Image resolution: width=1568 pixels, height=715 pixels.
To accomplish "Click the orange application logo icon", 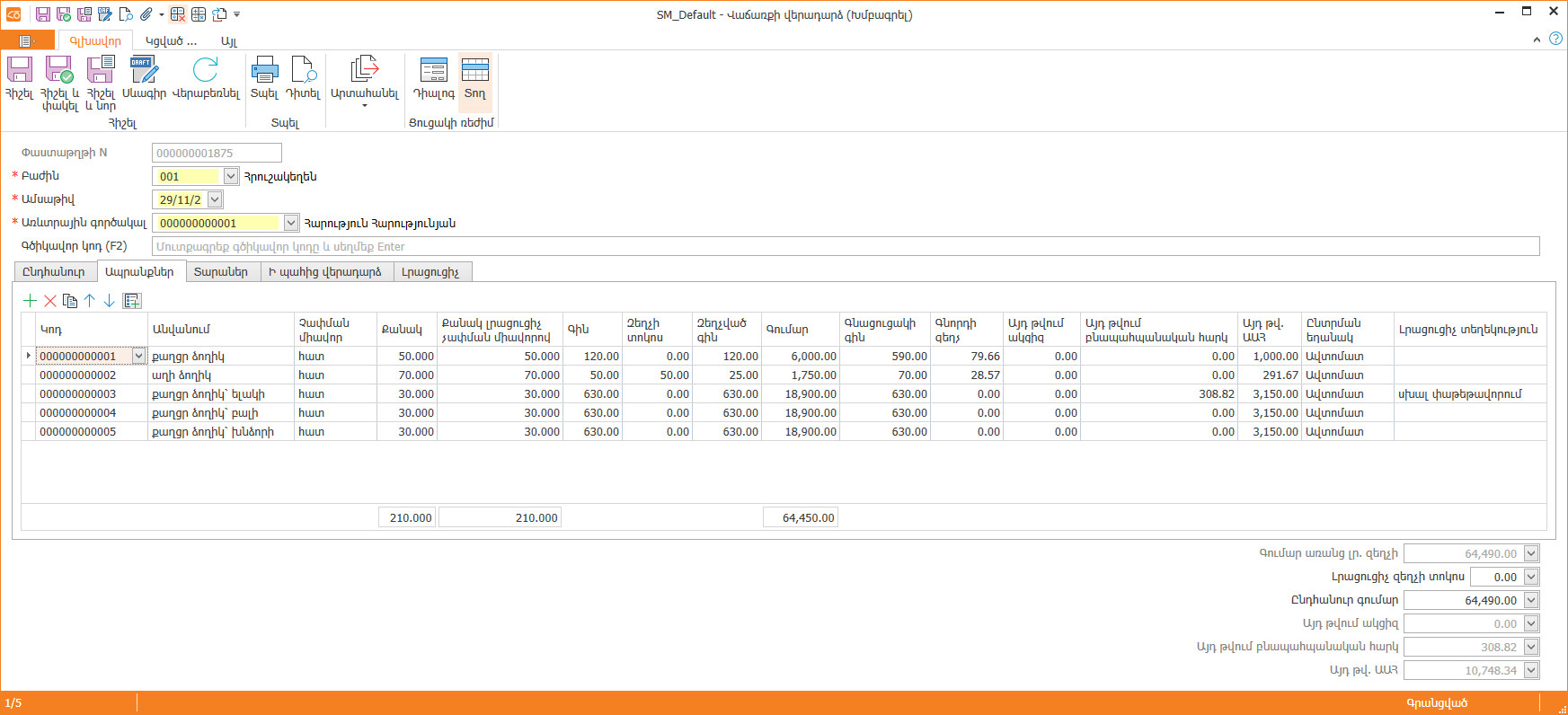I will click(13, 14).
